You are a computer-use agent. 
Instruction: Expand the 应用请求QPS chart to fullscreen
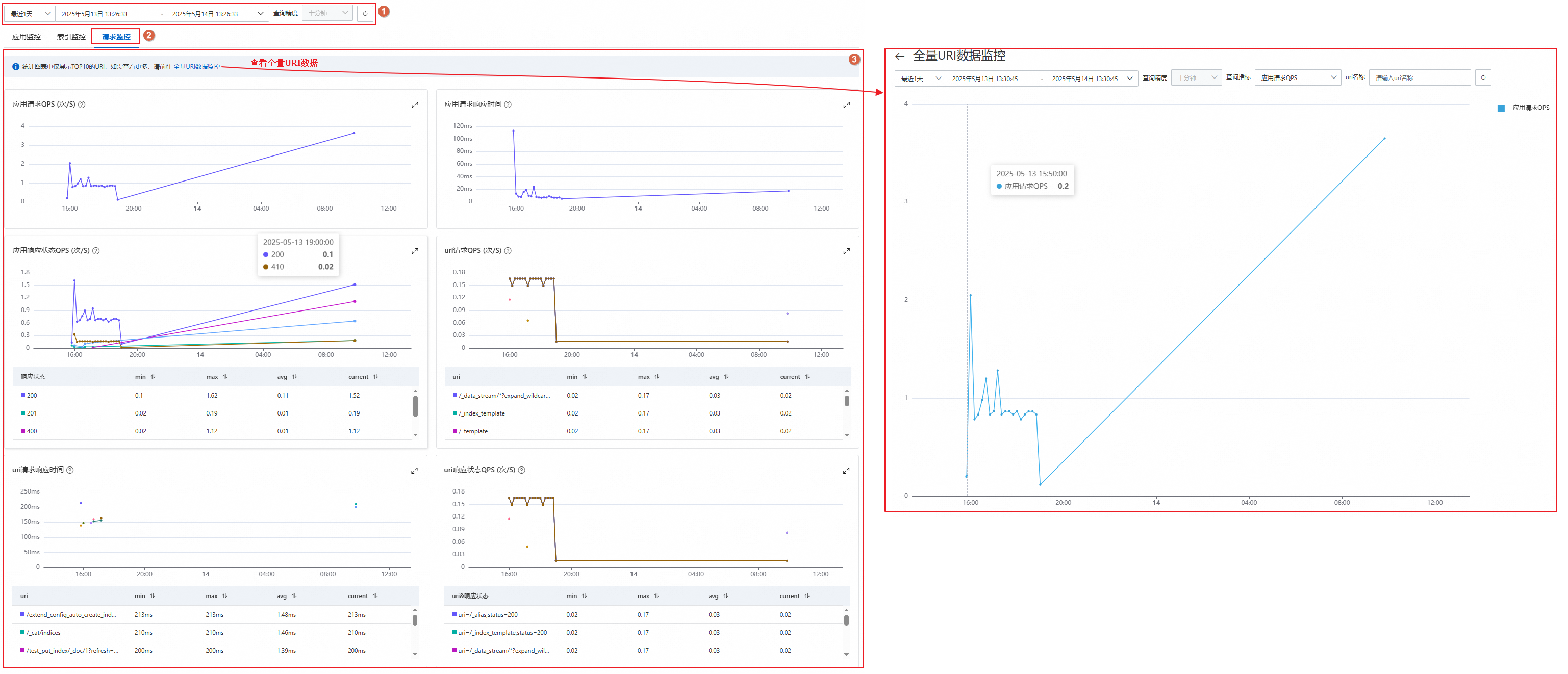(x=415, y=105)
